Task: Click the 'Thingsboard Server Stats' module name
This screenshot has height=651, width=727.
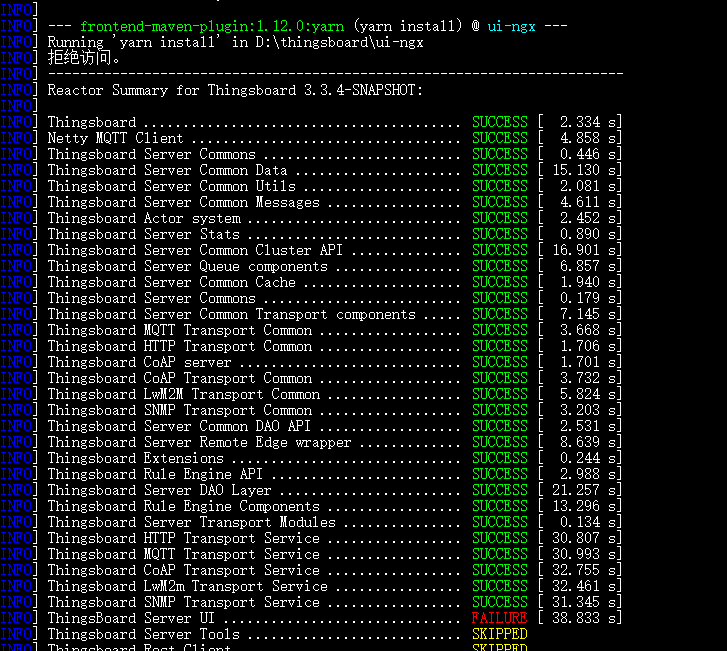Action: (143, 234)
